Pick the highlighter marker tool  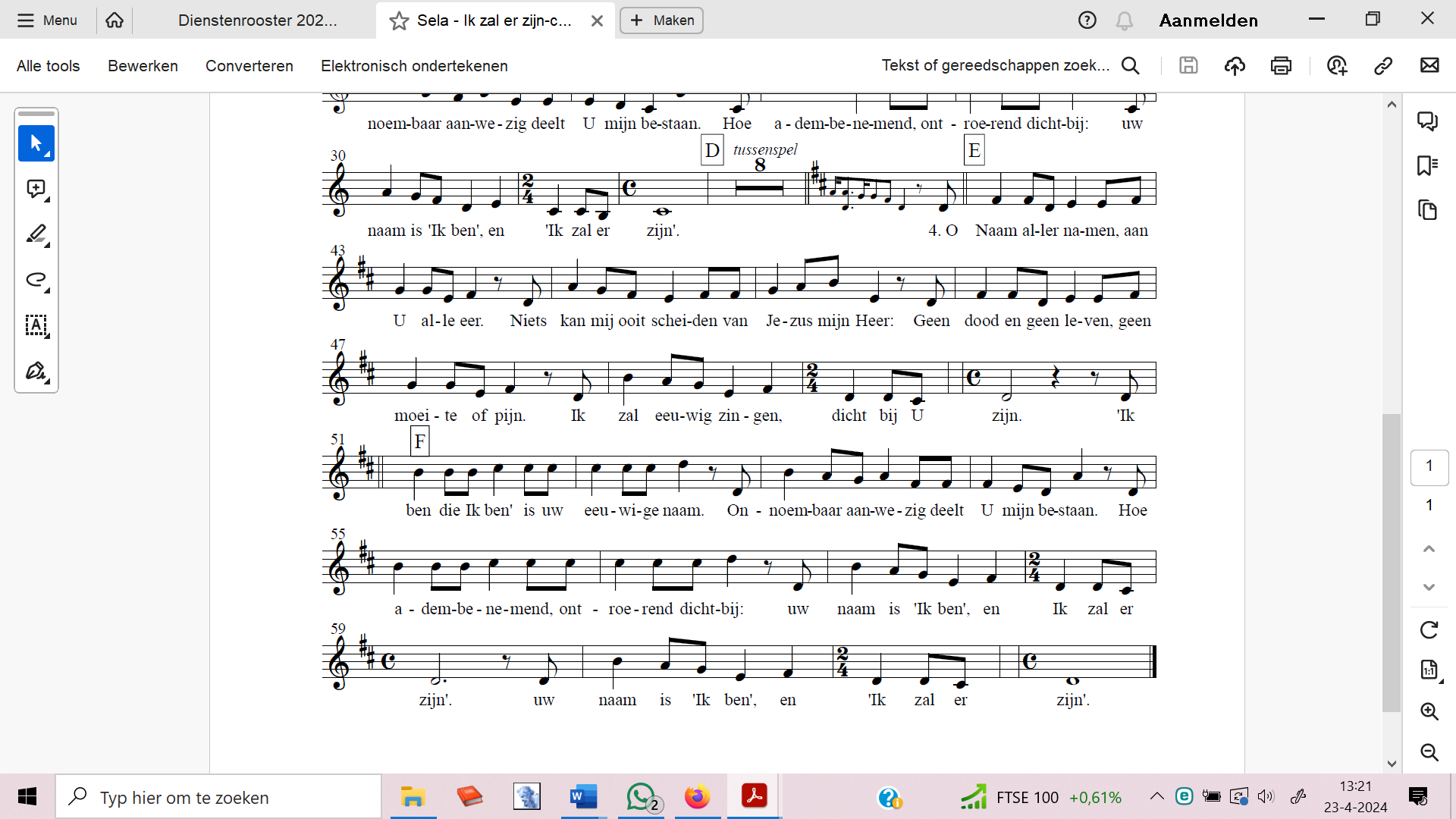(x=36, y=234)
